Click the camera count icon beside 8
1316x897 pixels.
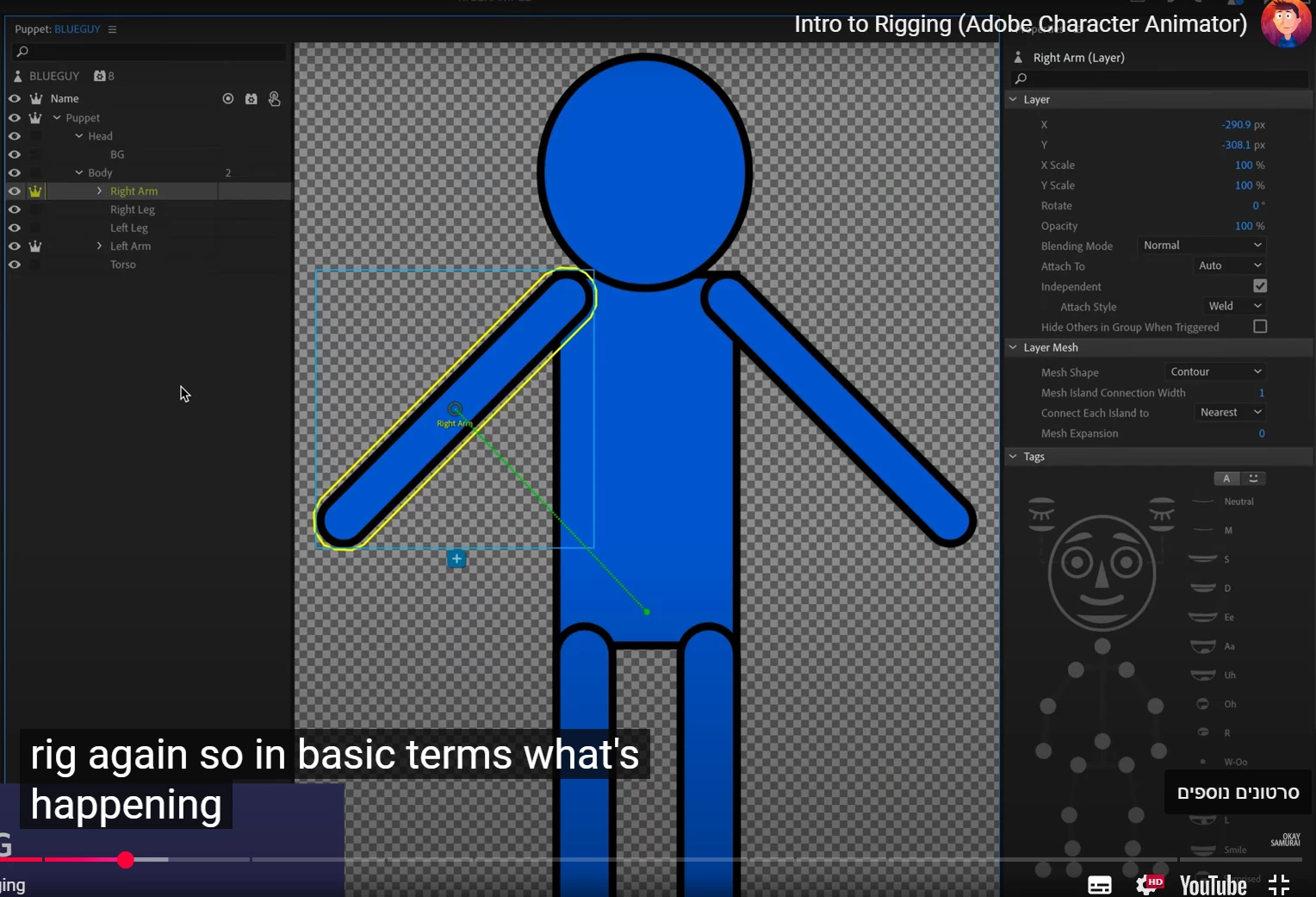coord(99,76)
